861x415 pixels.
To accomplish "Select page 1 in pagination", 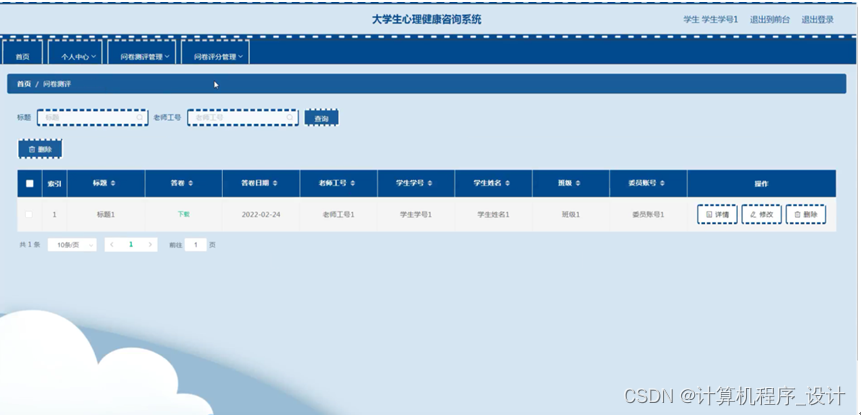I will coord(131,245).
